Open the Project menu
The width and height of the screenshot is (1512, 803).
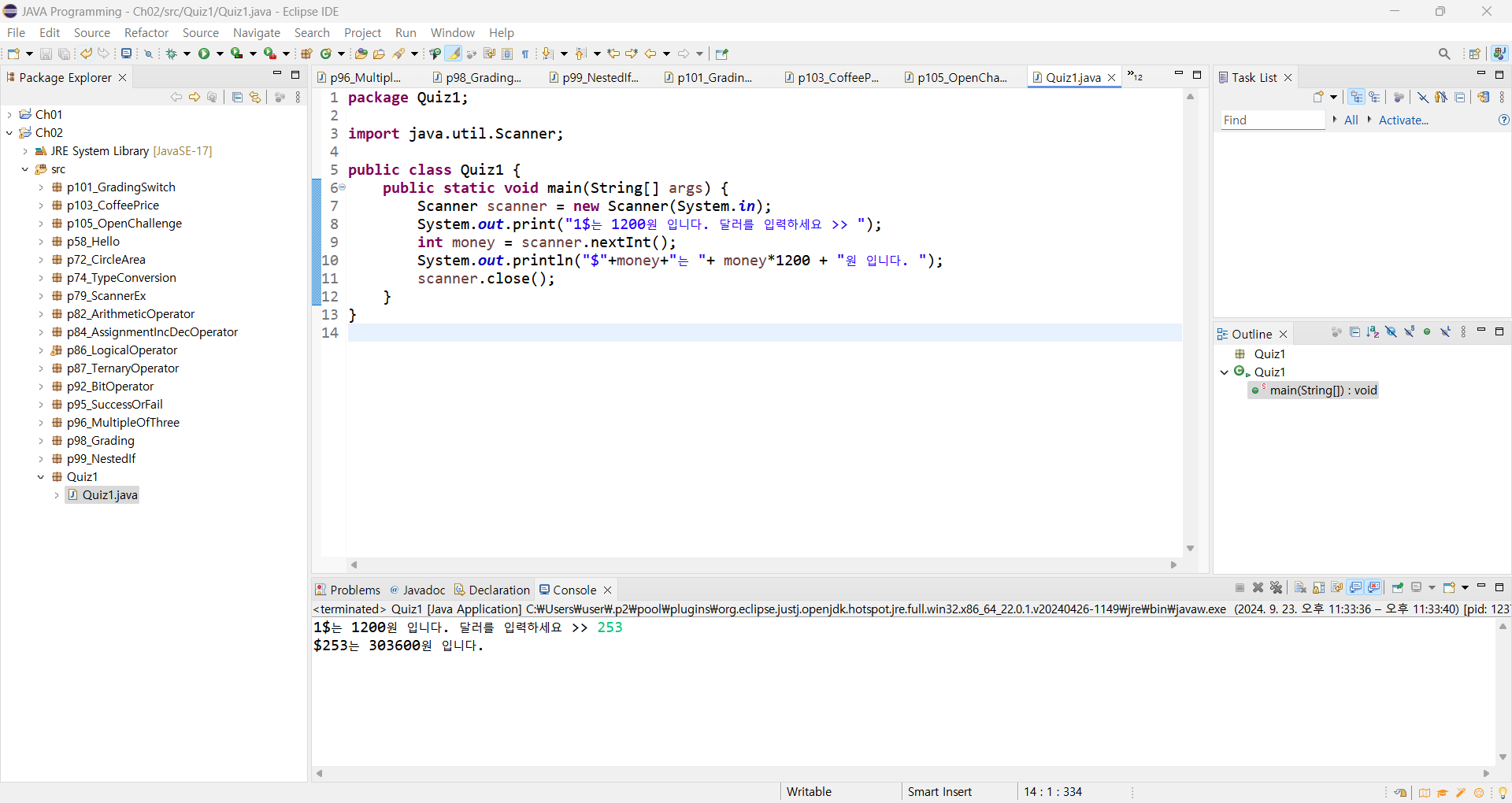362,32
